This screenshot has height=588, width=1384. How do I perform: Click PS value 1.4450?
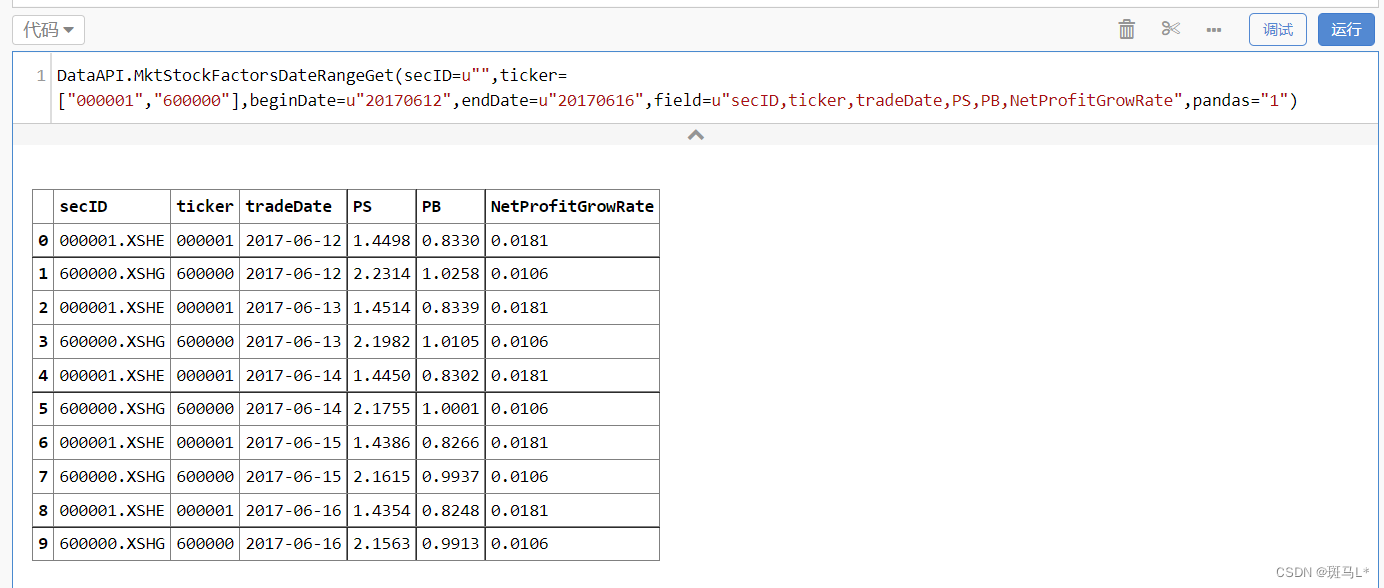pos(382,376)
